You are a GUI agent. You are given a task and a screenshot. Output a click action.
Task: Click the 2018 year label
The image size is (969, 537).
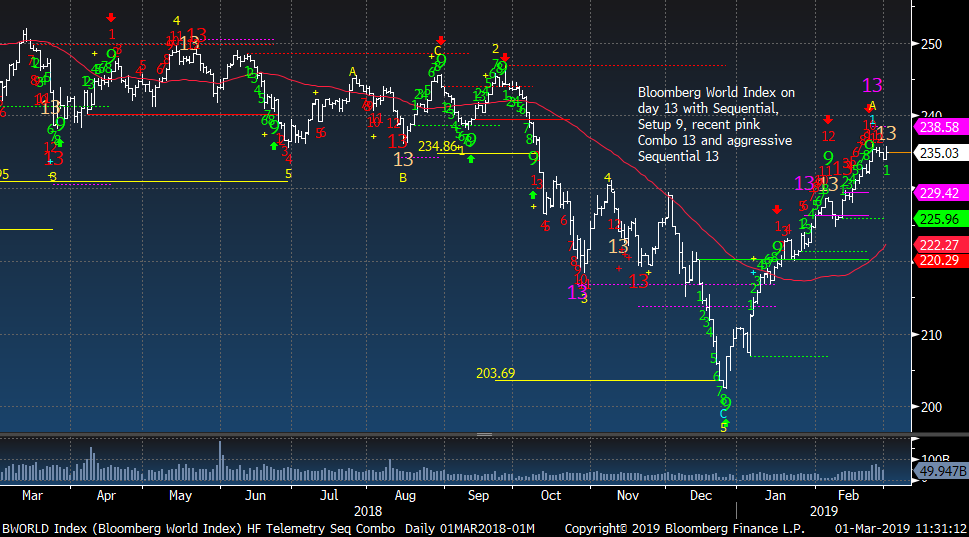tap(368, 512)
